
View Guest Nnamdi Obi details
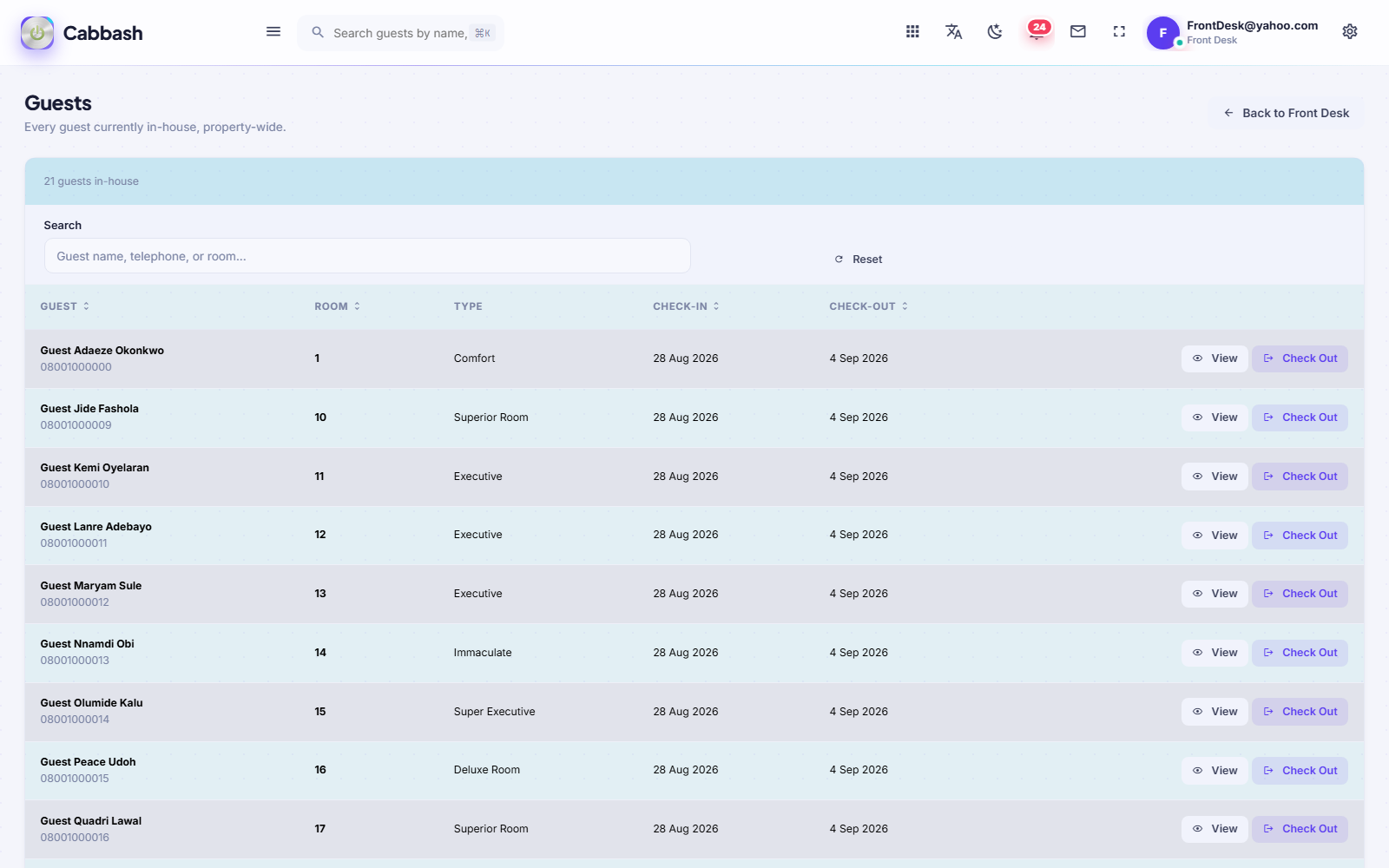(1215, 653)
